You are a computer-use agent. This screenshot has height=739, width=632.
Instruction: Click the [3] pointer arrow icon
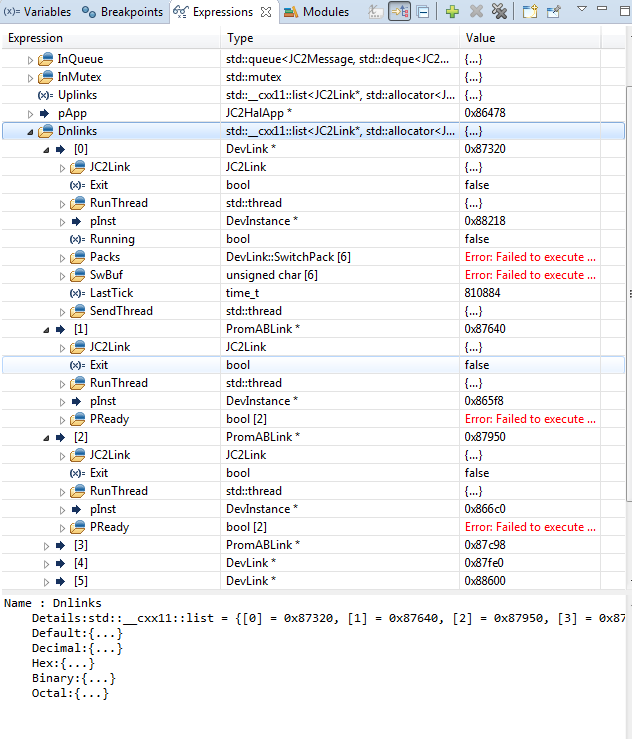(x=60, y=545)
